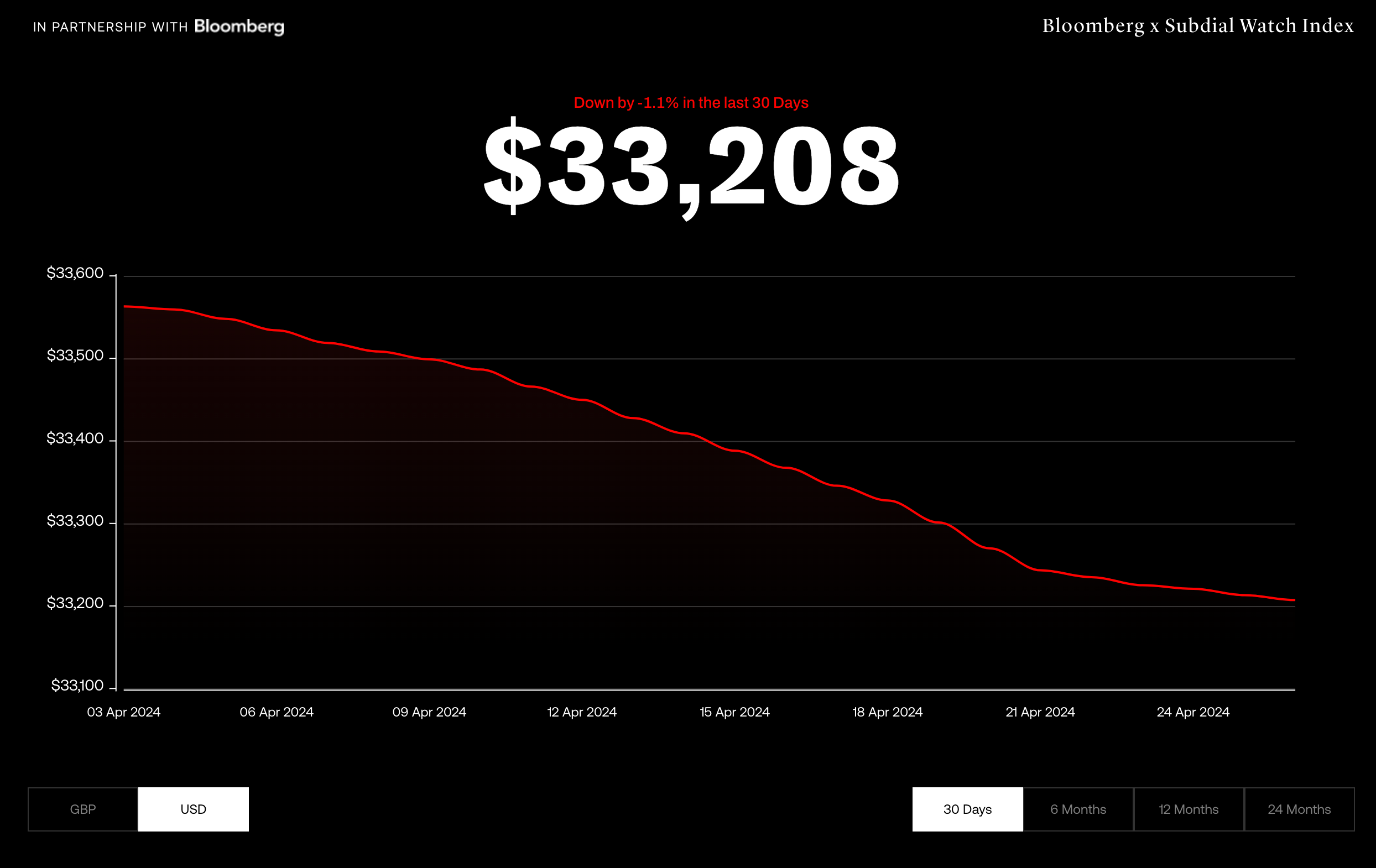This screenshot has height=868, width=1376.
Task: Select the USD currency option
Action: pyautogui.click(x=193, y=809)
